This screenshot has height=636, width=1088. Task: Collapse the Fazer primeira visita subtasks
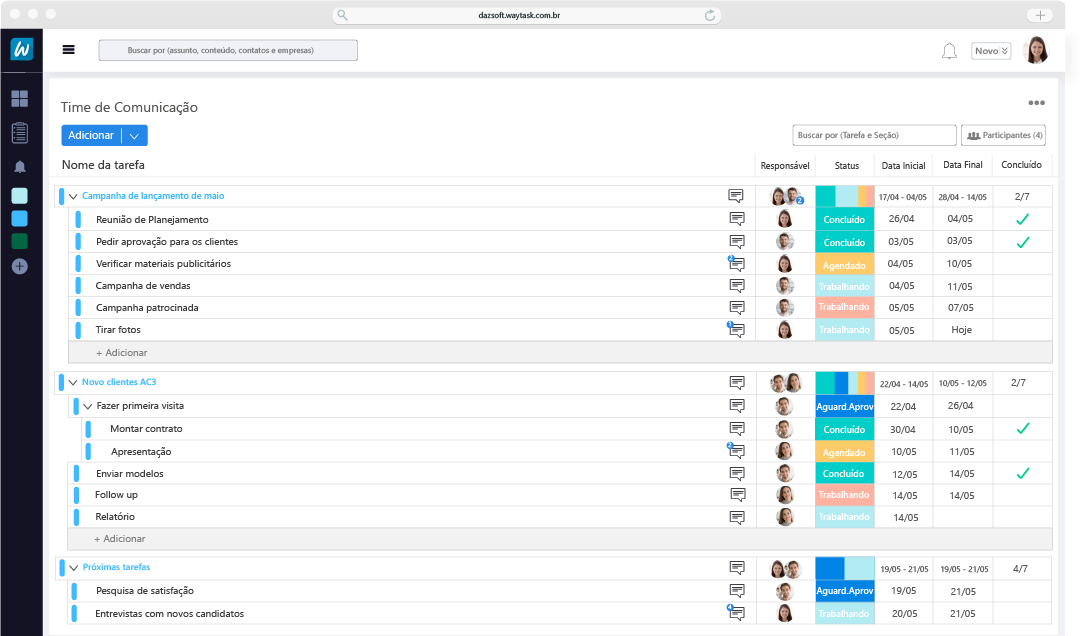(x=87, y=406)
